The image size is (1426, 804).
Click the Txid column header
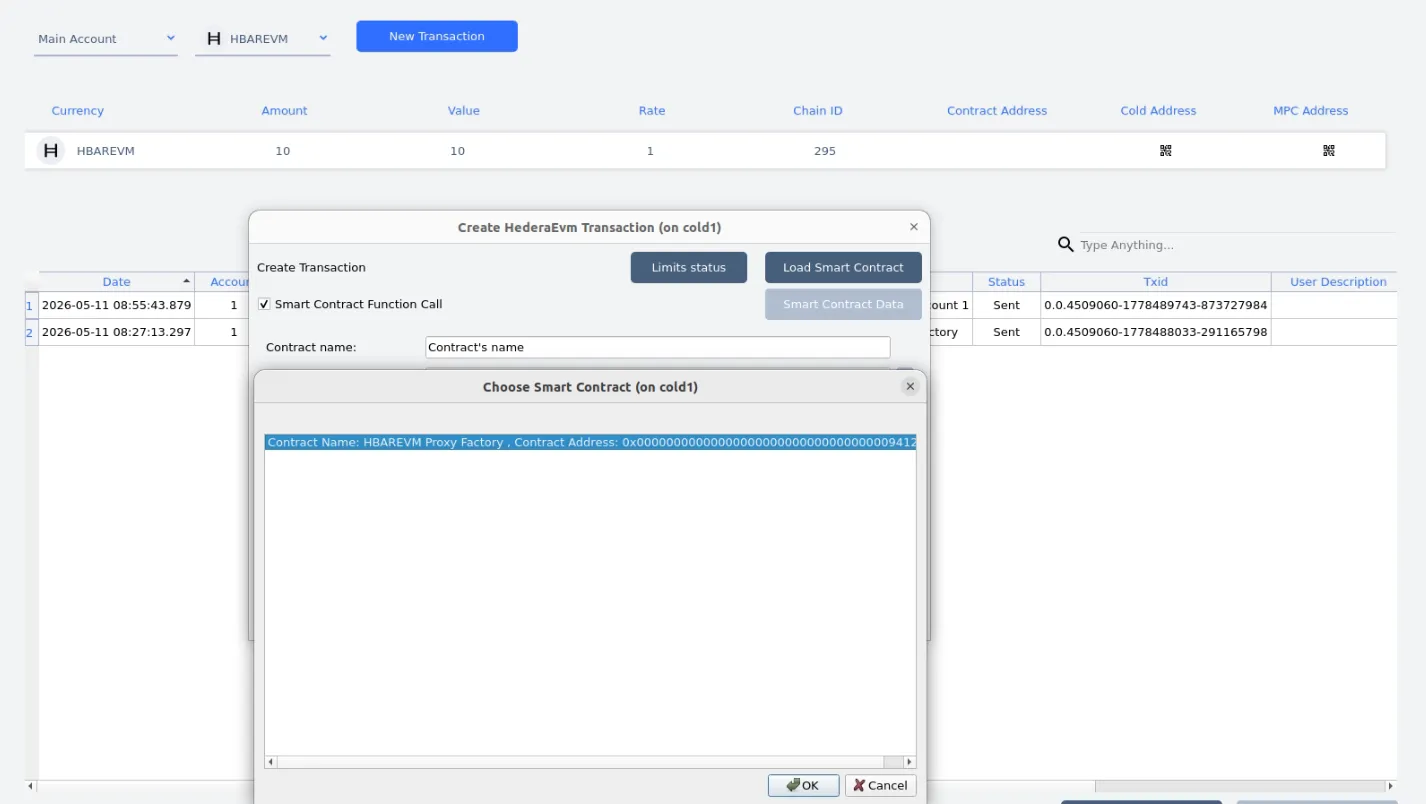[1156, 282]
